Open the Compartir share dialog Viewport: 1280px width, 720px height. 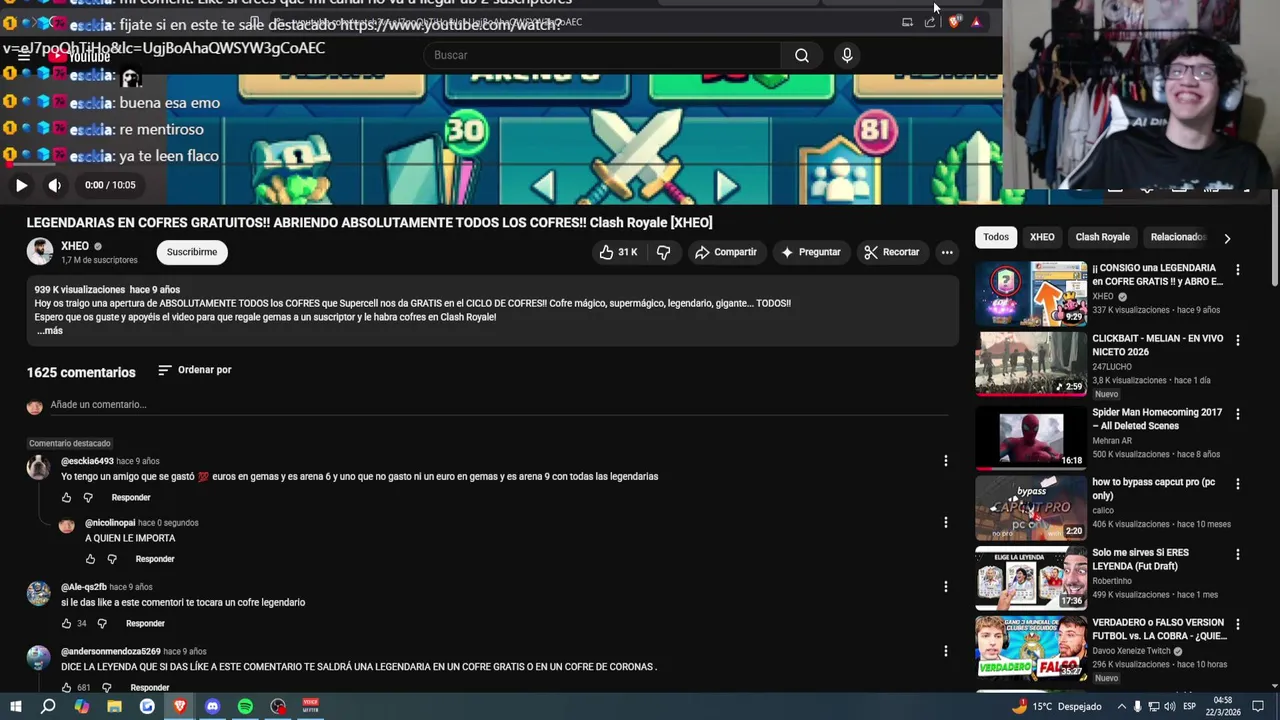726,252
